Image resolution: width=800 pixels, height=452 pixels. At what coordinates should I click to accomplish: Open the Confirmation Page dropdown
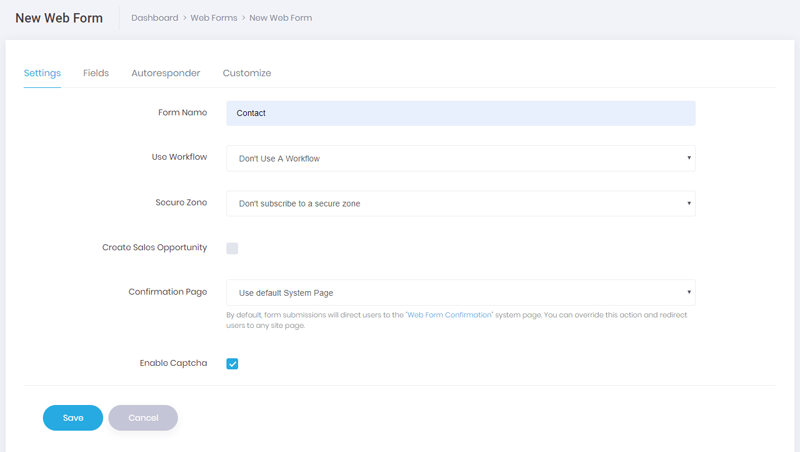(461, 292)
